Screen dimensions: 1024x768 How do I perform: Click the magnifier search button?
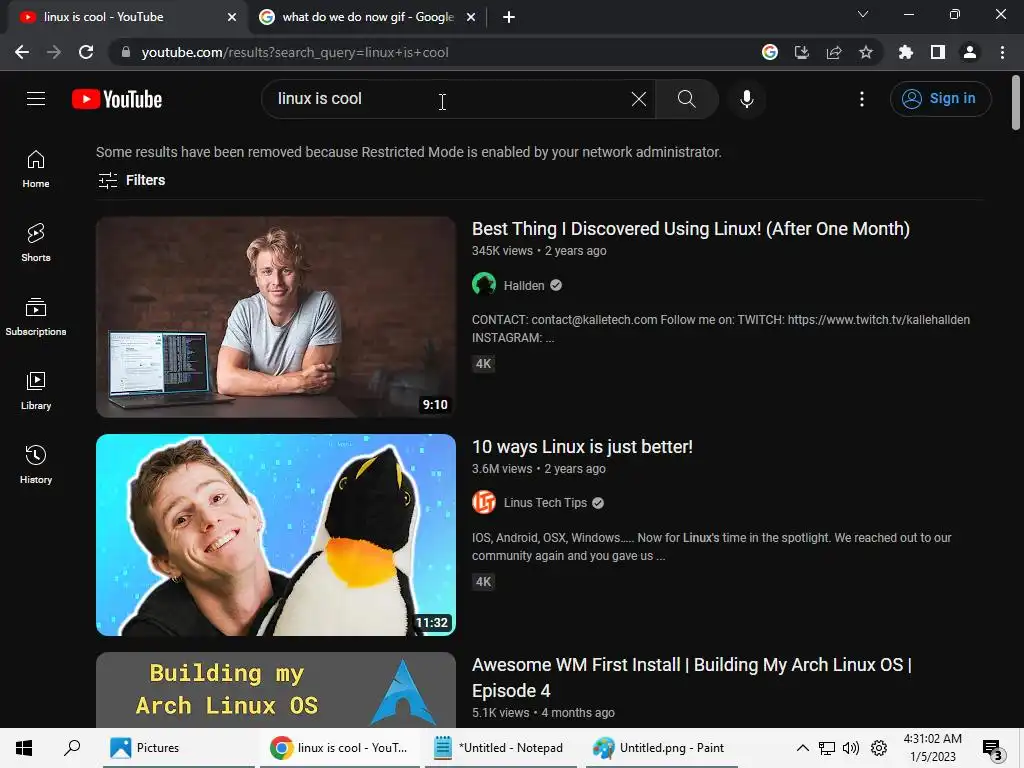point(686,99)
